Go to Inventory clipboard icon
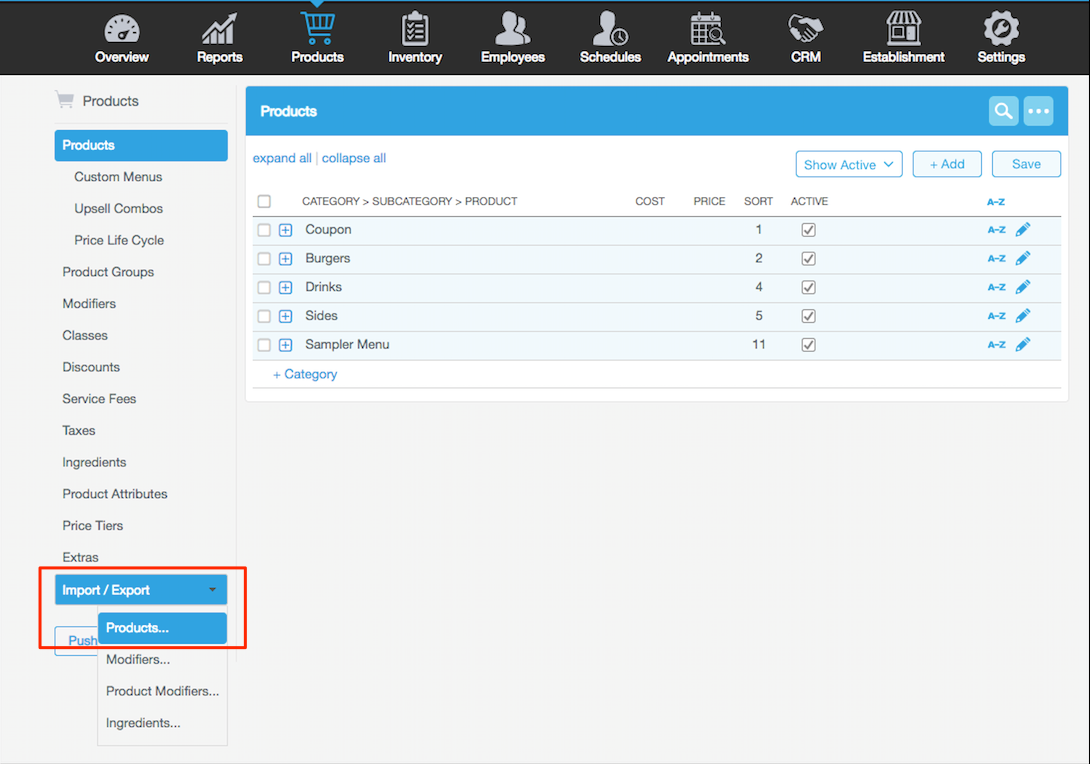 click(x=415, y=30)
